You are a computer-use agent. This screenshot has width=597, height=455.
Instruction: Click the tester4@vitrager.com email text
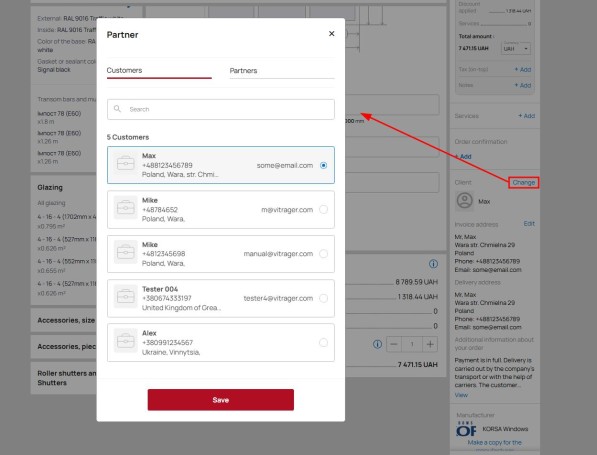[x=278, y=298]
